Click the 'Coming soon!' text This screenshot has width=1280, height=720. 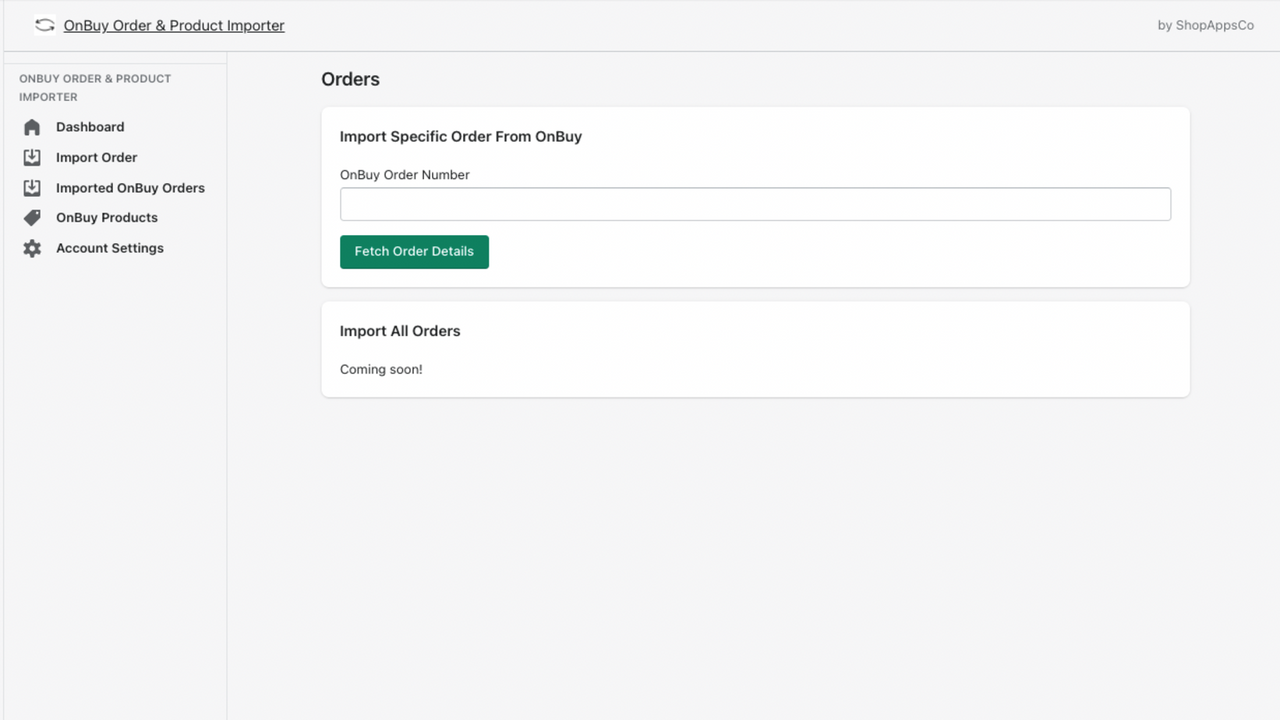(x=381, y=370)
